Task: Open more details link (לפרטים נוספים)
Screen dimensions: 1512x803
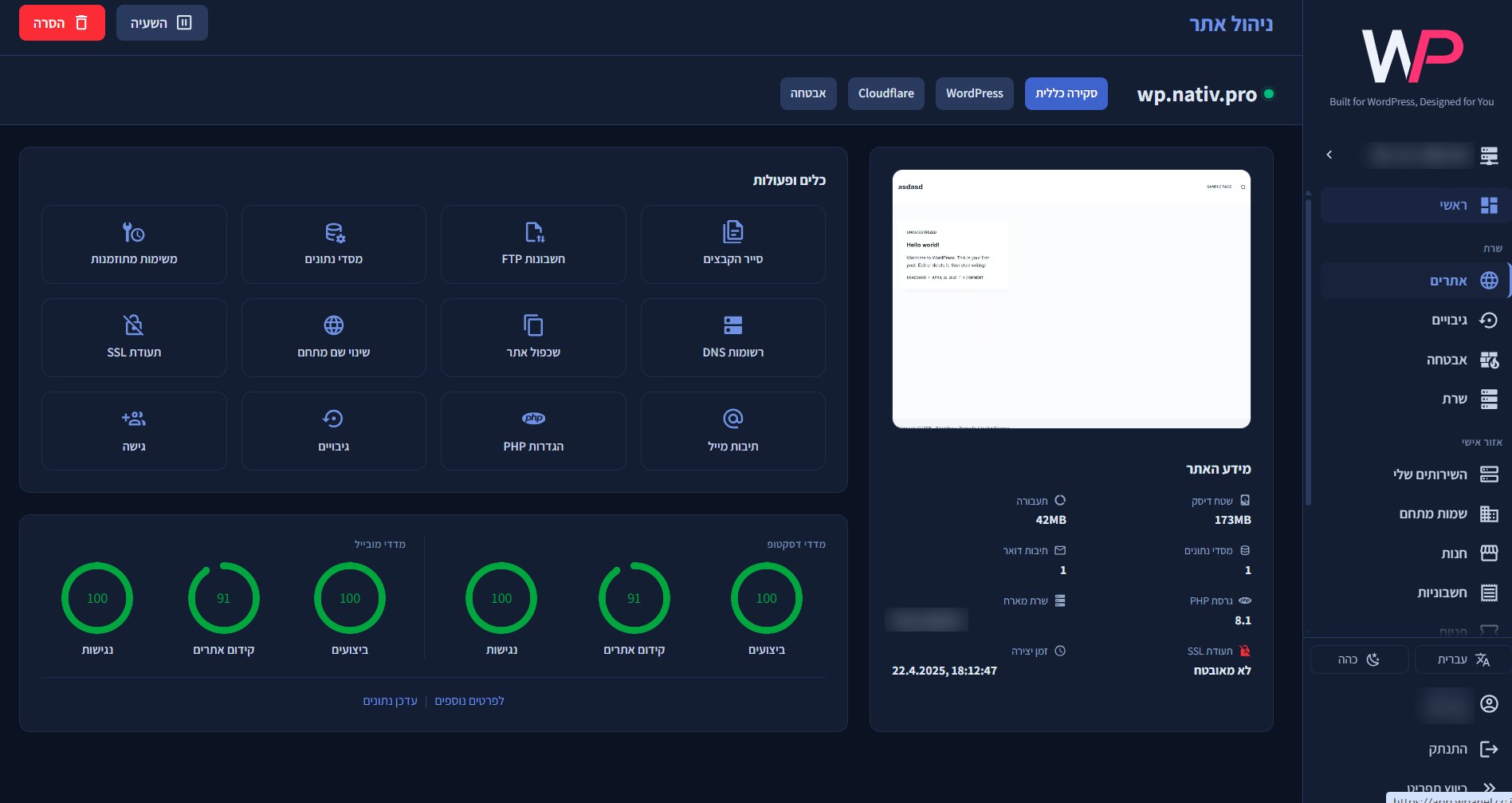Action: pyautogui.click(x=469, y=701)
